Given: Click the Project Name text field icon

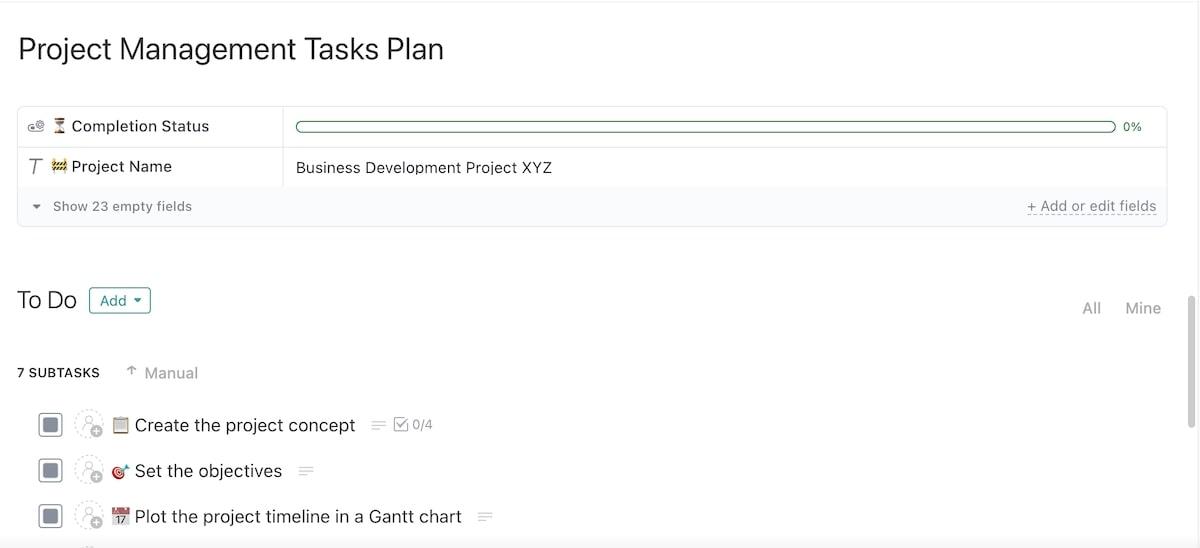Looking at the screenshot, I should point(35,167).
